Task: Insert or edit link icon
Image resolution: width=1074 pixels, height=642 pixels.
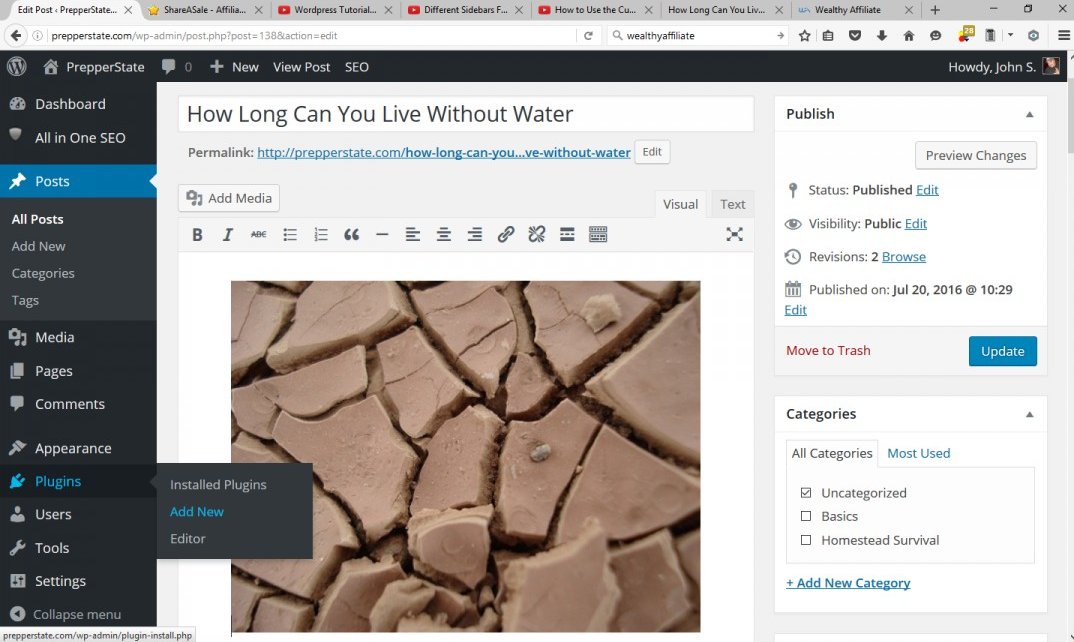Action: (x=505, y=235)
